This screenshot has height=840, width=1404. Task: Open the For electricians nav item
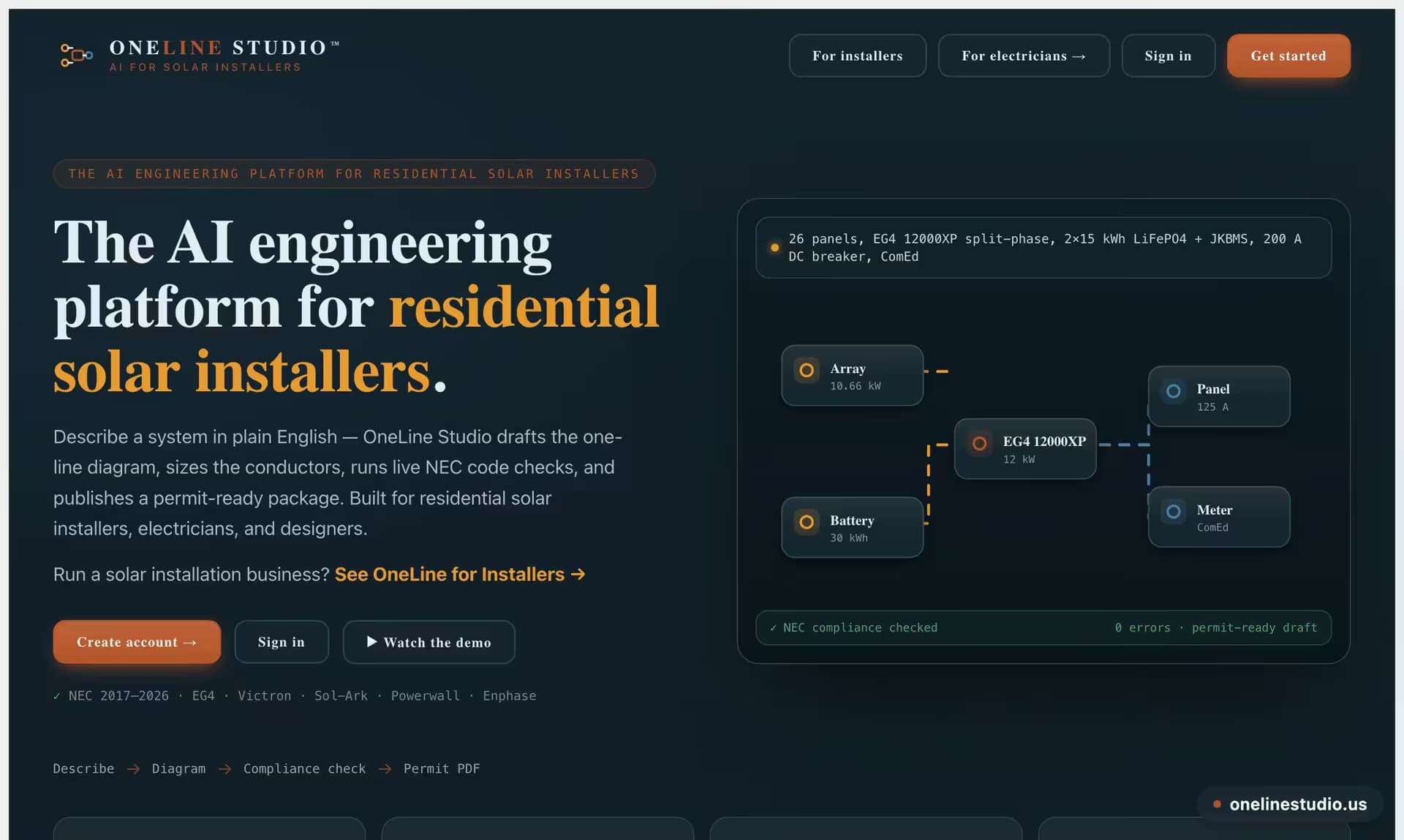(1024, 56)
